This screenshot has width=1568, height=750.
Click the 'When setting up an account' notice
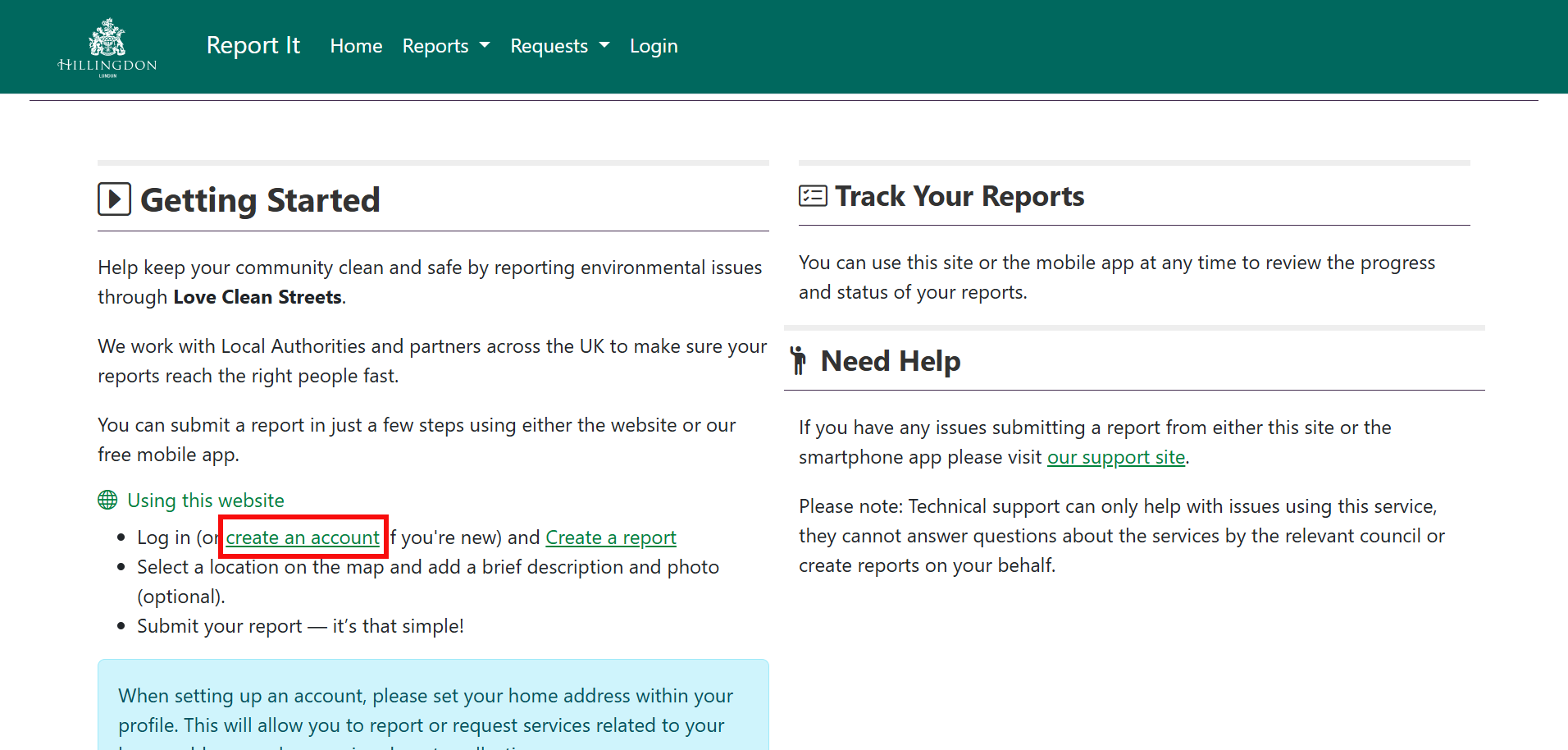click(433, 705)
